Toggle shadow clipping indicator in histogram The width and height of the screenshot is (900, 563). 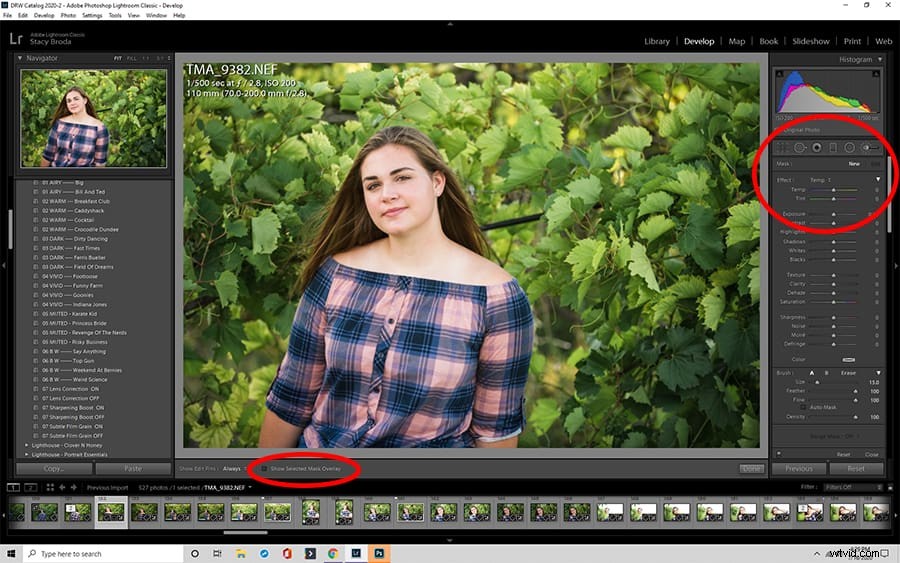779,74
